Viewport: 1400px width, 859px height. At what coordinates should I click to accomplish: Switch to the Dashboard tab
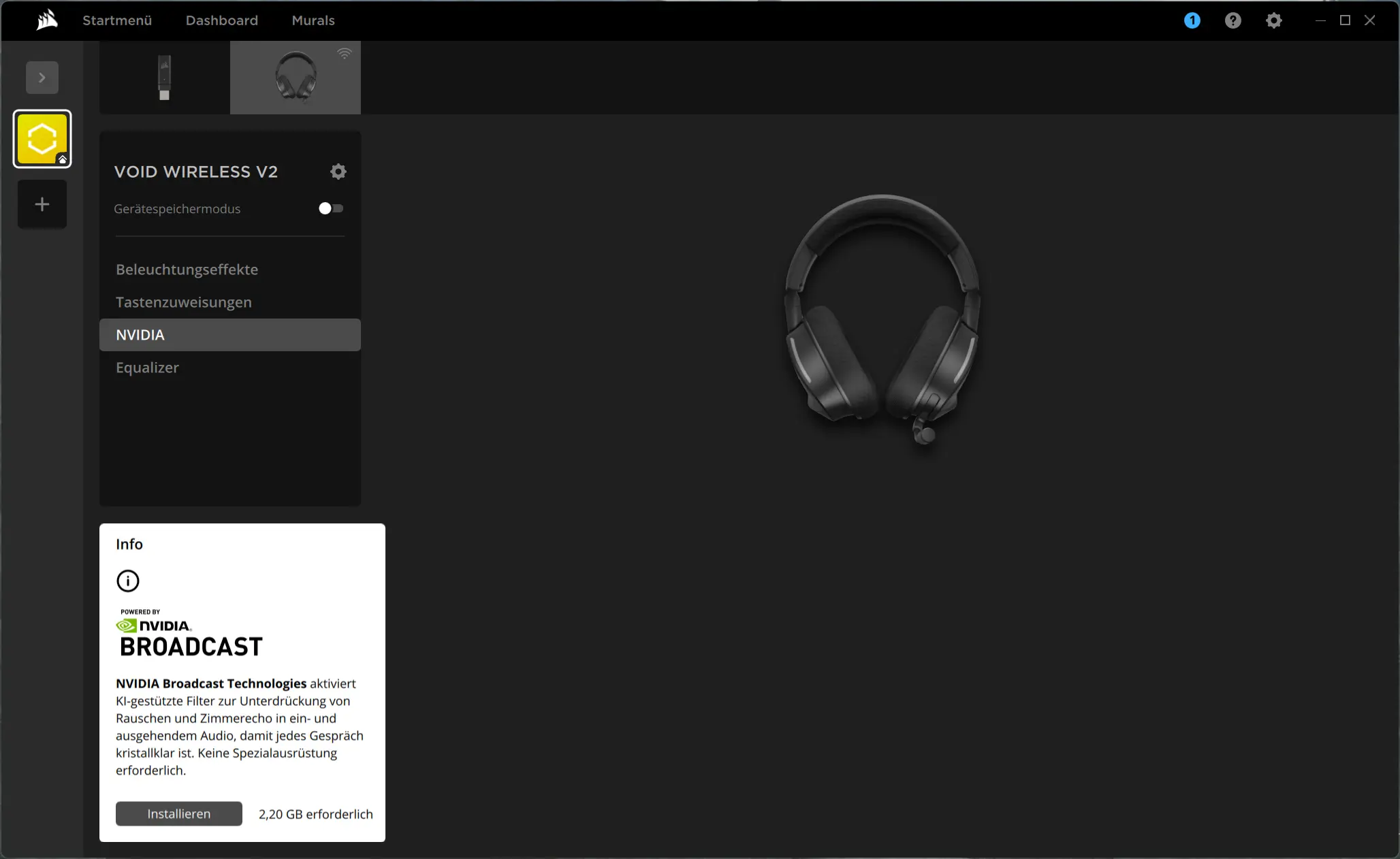point(222,20)
